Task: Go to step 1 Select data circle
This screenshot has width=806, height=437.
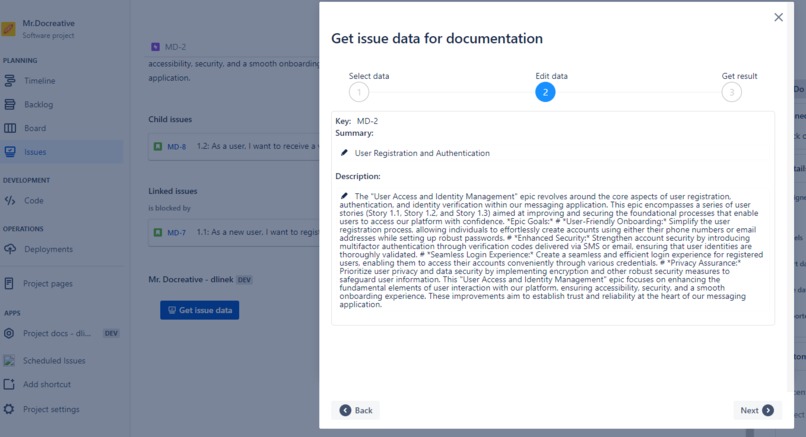Action: [x=359, y=93]
